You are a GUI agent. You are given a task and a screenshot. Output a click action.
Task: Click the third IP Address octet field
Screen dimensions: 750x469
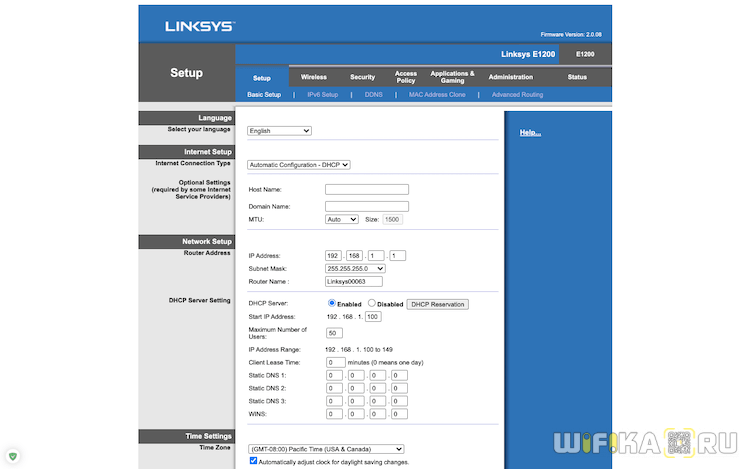(376, 256)
